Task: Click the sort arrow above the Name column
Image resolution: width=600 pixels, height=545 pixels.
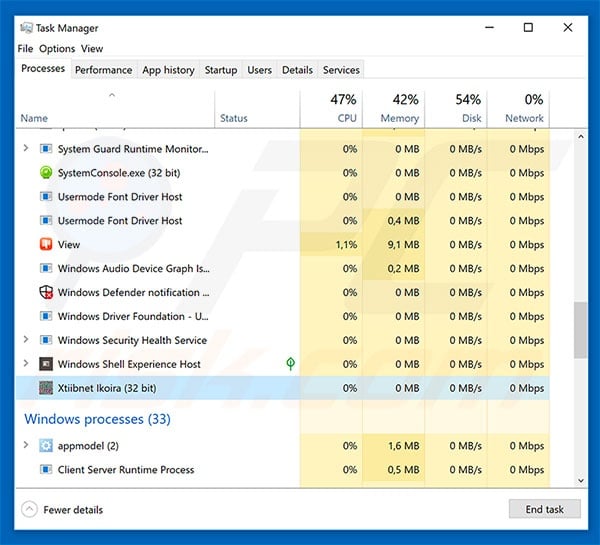Action: (112, 95)
